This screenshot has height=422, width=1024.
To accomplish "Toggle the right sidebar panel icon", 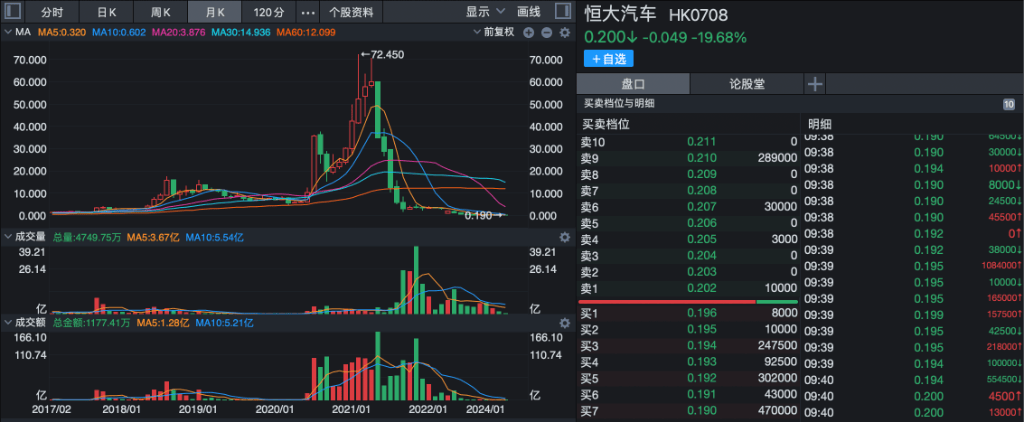I will coord(561,11).
